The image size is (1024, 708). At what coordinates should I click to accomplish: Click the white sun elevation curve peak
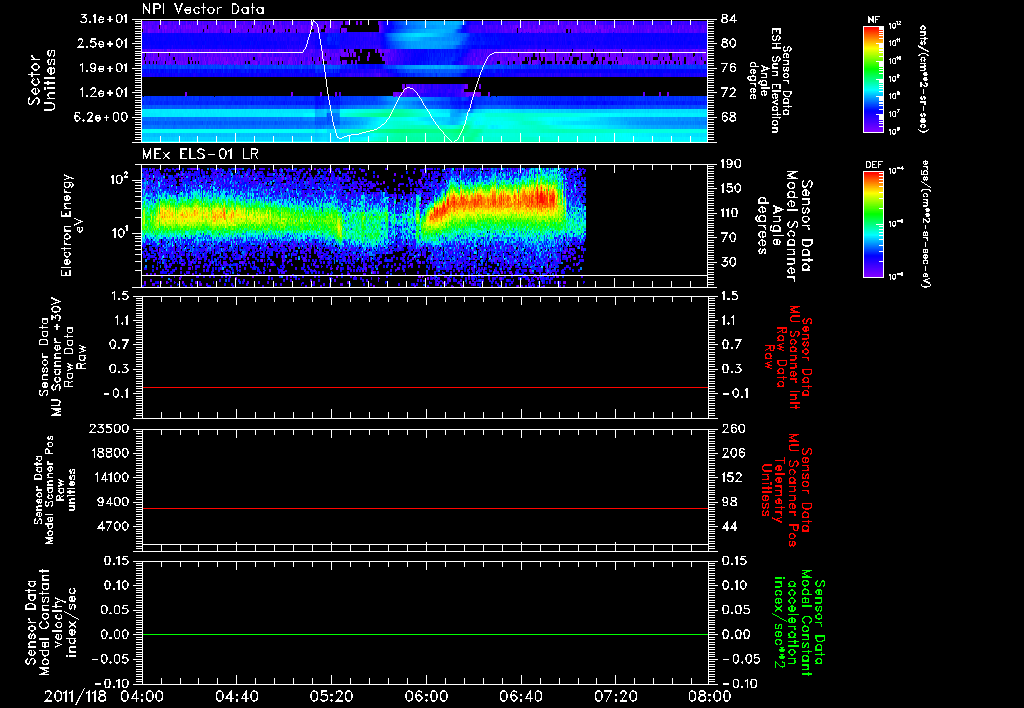tap(314, 22)
